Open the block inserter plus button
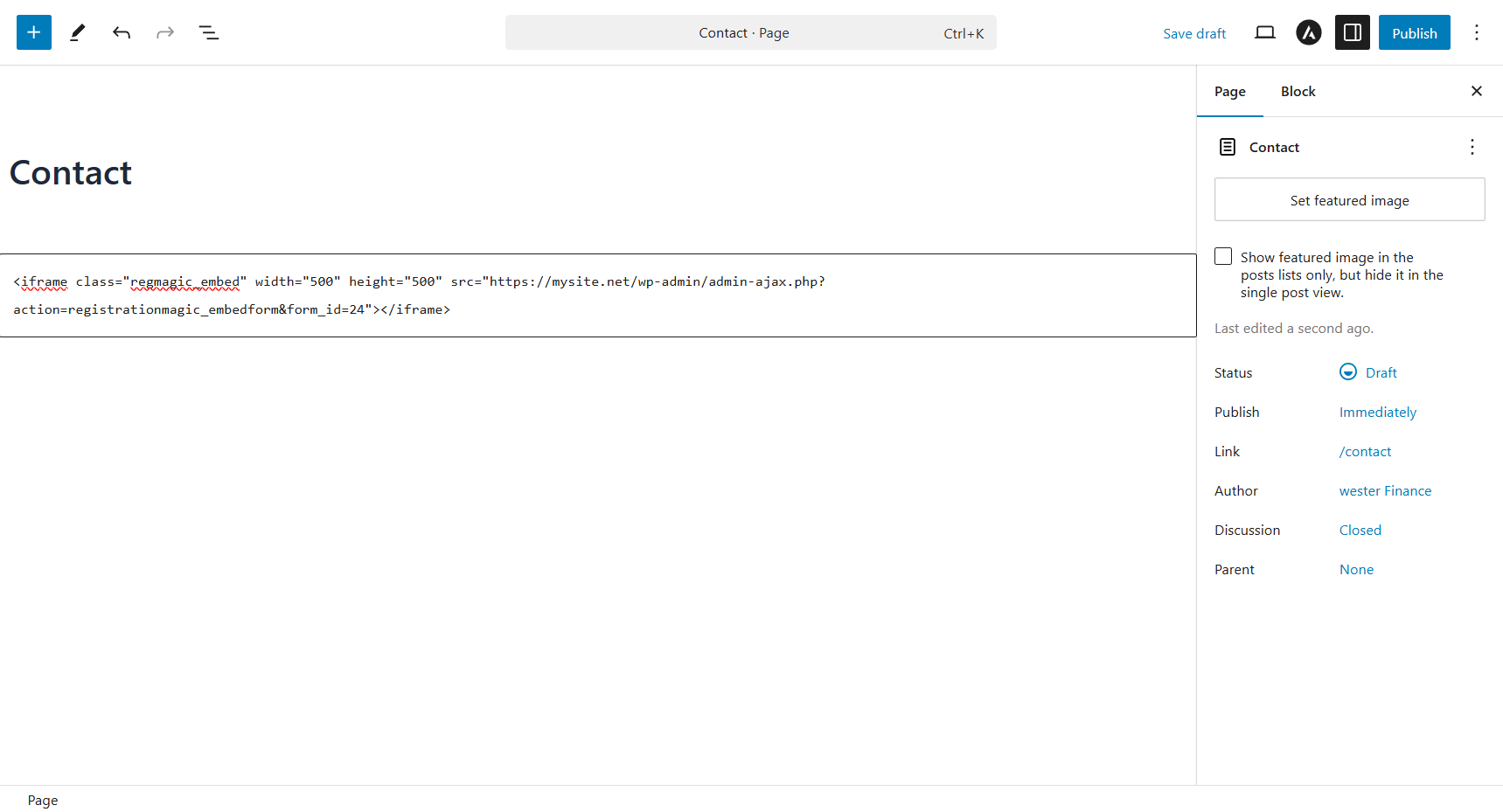Screen dimensions: 1503x812 [34, 32]
